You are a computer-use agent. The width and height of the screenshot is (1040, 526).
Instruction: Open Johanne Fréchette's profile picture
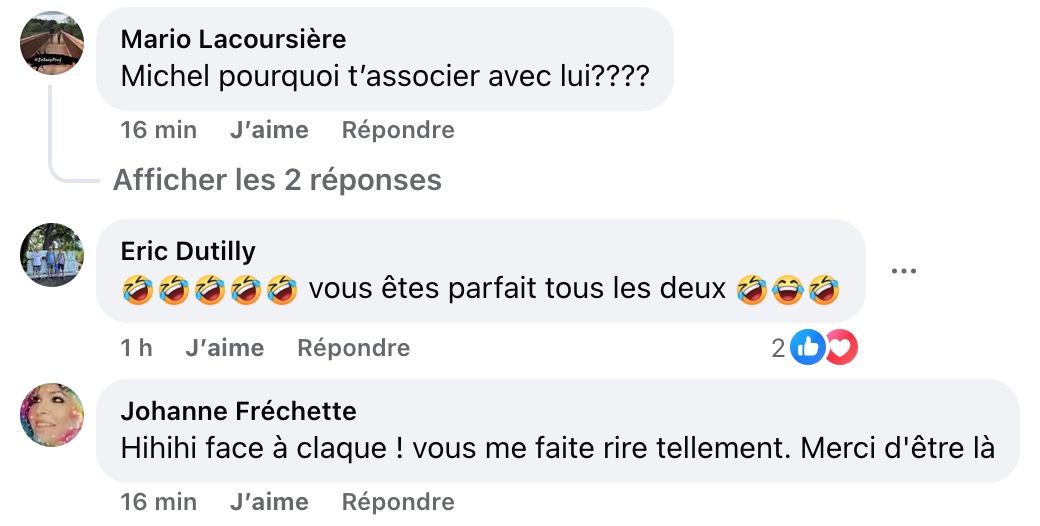coord(52,415)
